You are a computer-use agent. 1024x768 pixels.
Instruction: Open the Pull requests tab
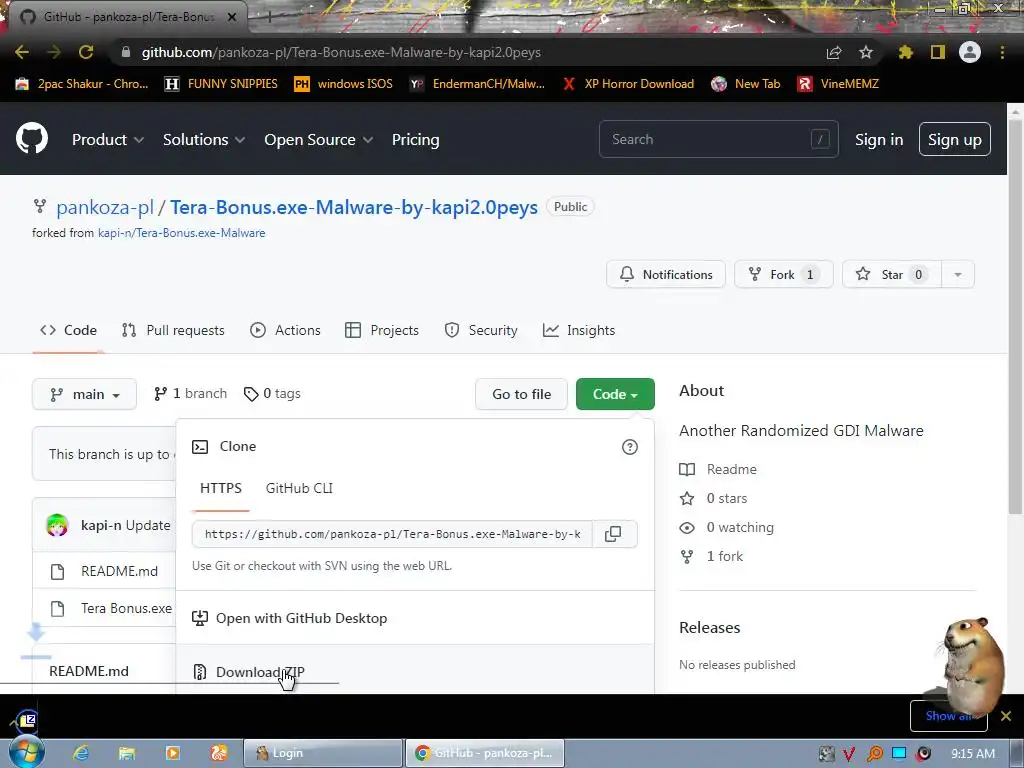pyautogui.click(x=173, y=330)
